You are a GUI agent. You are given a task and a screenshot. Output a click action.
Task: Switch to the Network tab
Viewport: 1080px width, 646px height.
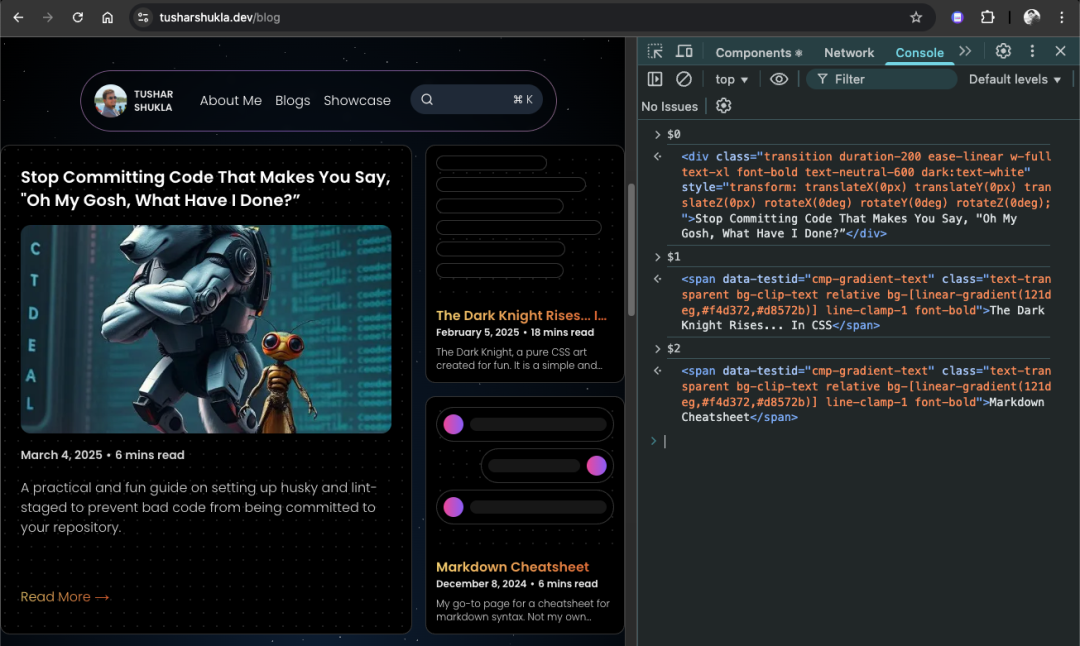pyautogui.click(x=849, y=52)
